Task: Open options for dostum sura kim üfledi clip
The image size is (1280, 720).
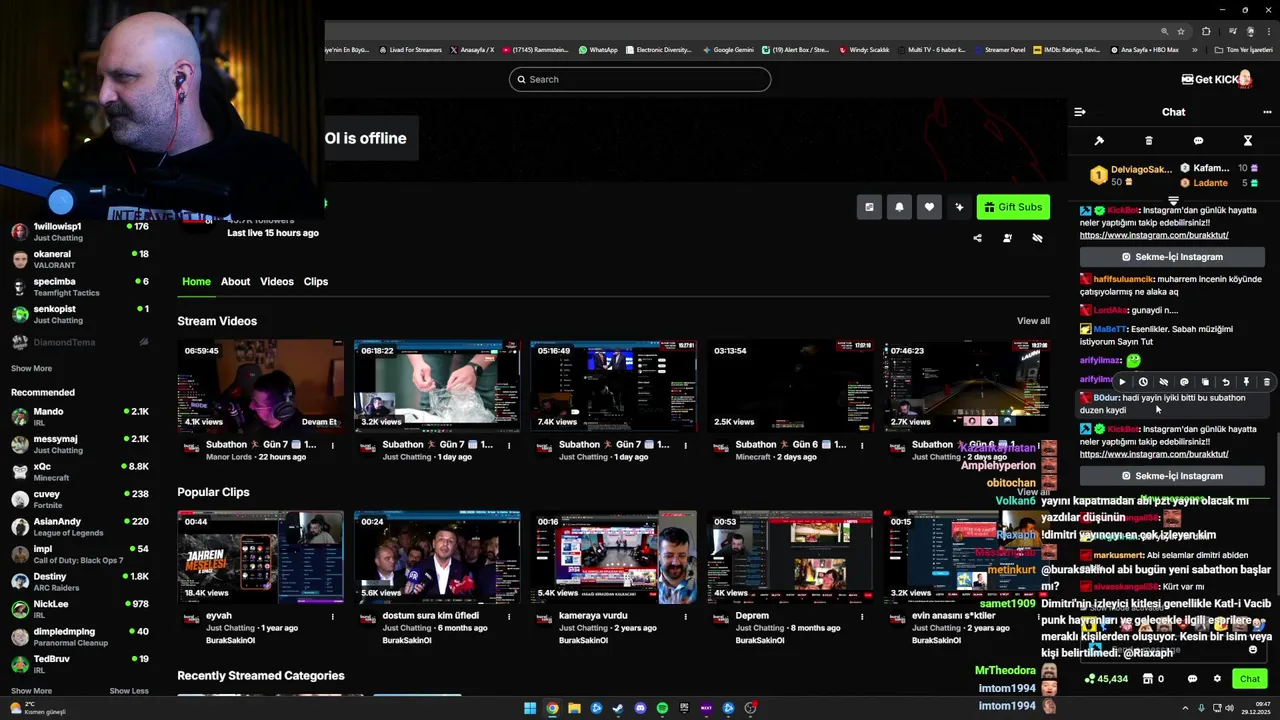Action: point(509,616)
